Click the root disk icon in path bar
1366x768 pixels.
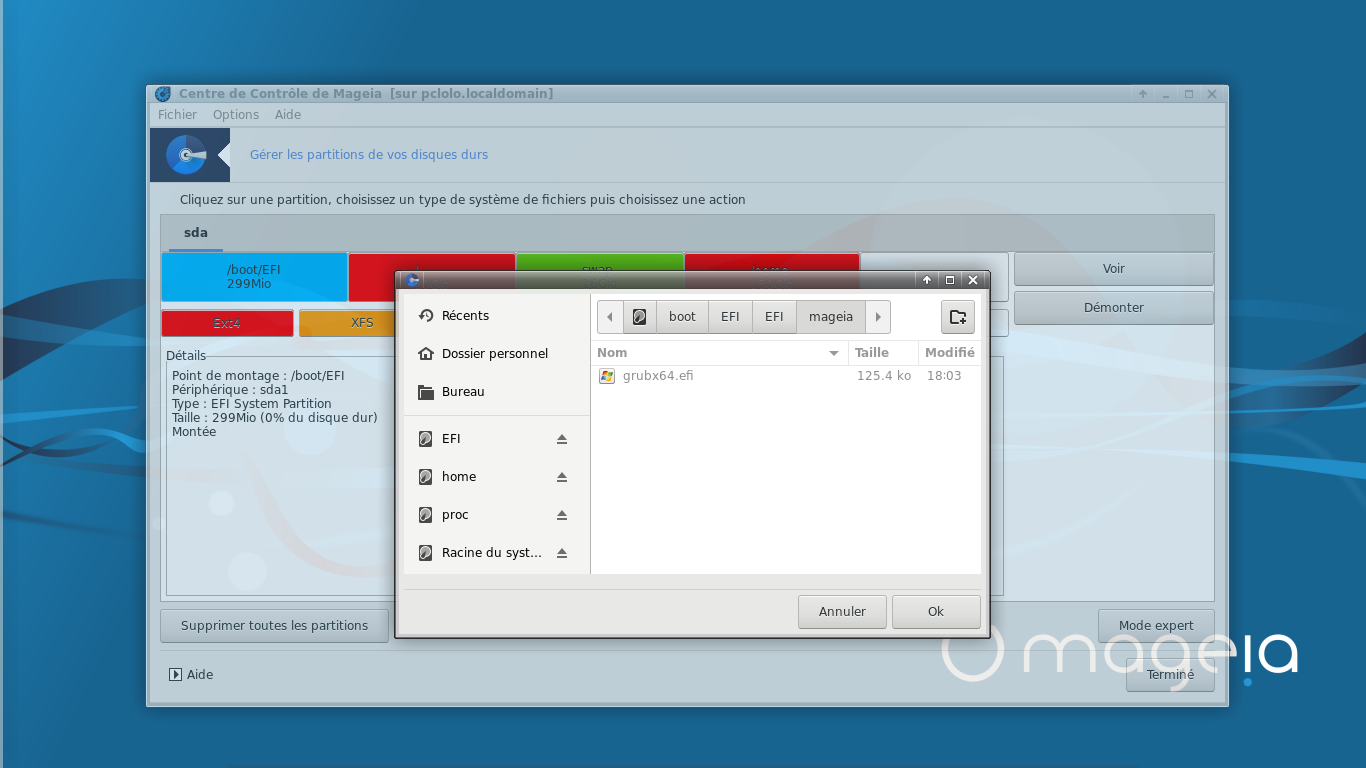639,317
